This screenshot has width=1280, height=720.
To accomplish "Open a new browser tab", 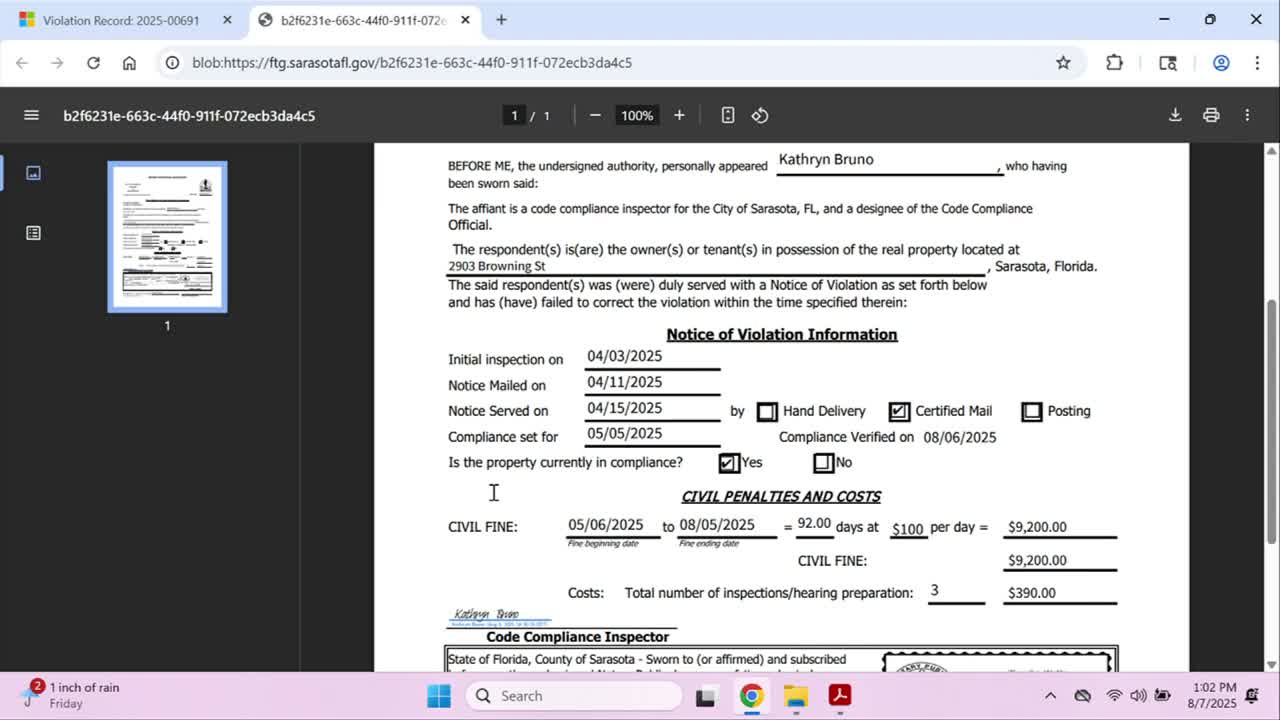I will (501, 19).
